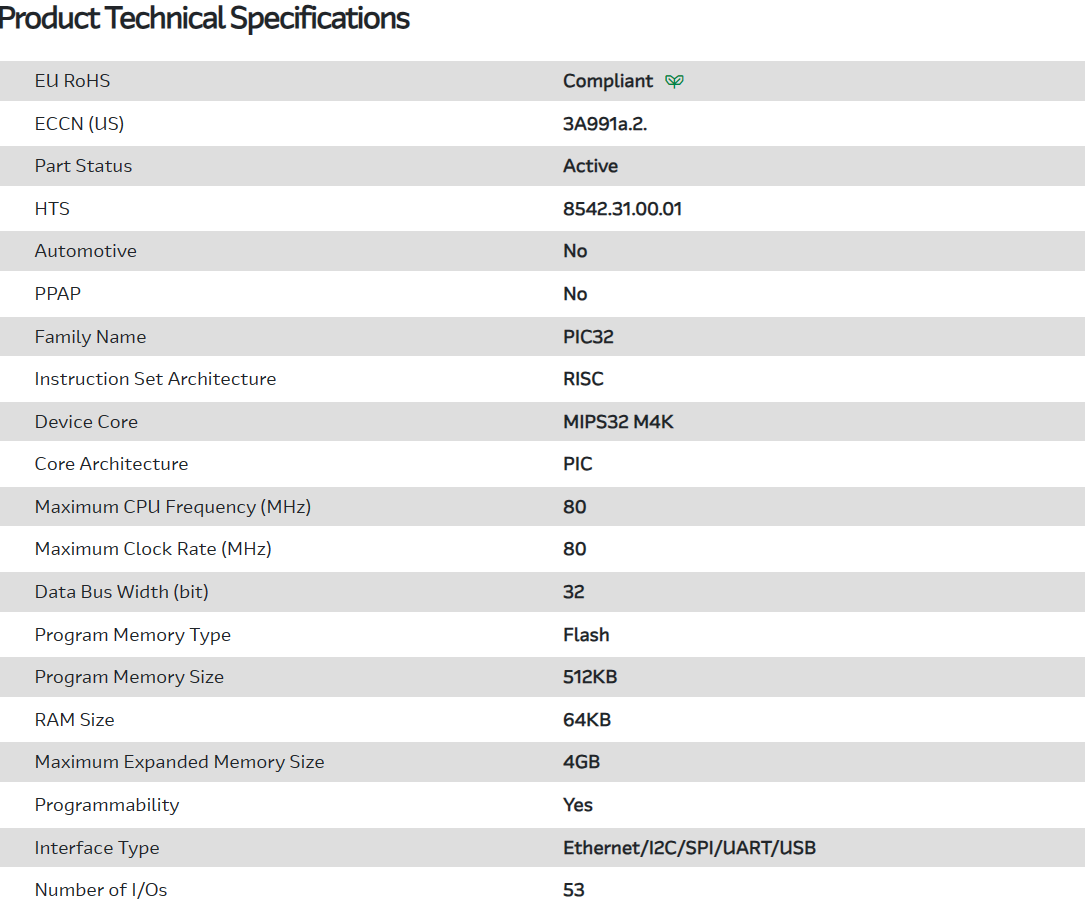The height and width of the screenshot is (906, 1085).
Task: Select the HTS code 8542.31.00.01
Action: [622, 209]
